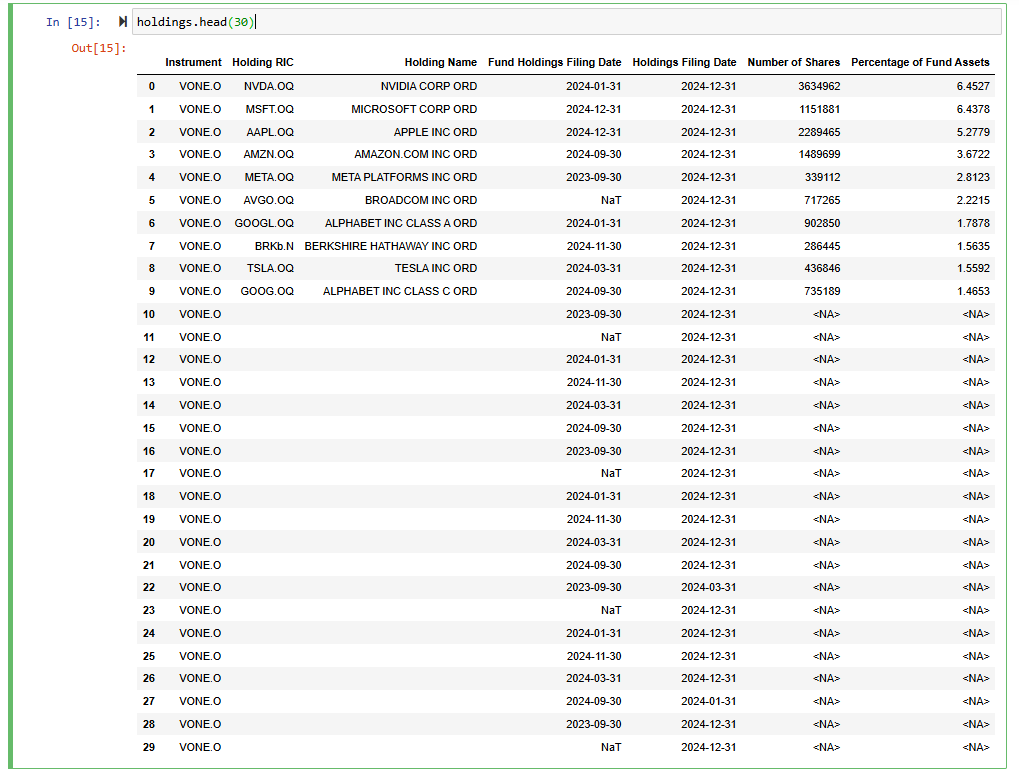Click percentage value 6.4527
The height and width of the screenshot is (777, 1019).
973,86
